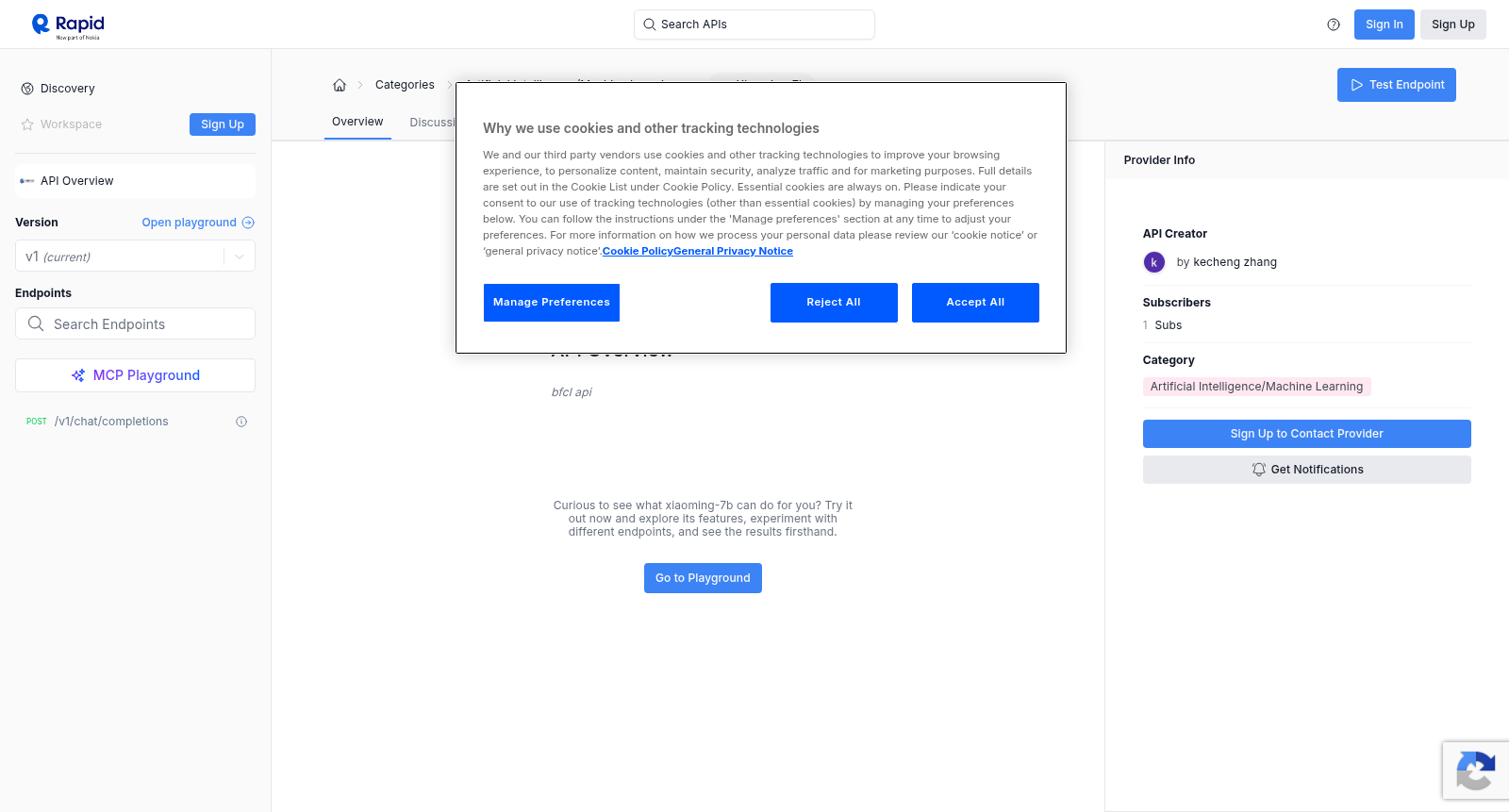Open the General Privacy Notice link
Screen dimensions: 1509x812
coord(733,251)
